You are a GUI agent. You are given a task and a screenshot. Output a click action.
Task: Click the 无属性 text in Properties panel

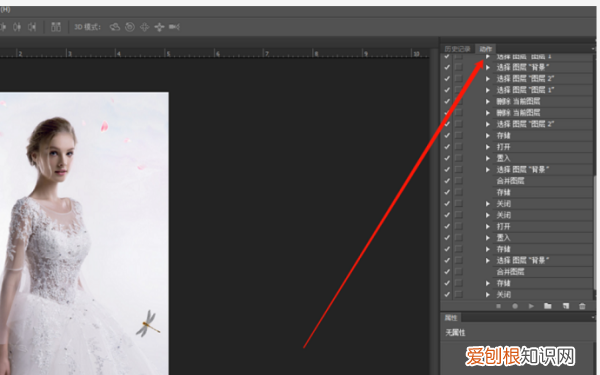pyautogui.click(x=455, y=333)
